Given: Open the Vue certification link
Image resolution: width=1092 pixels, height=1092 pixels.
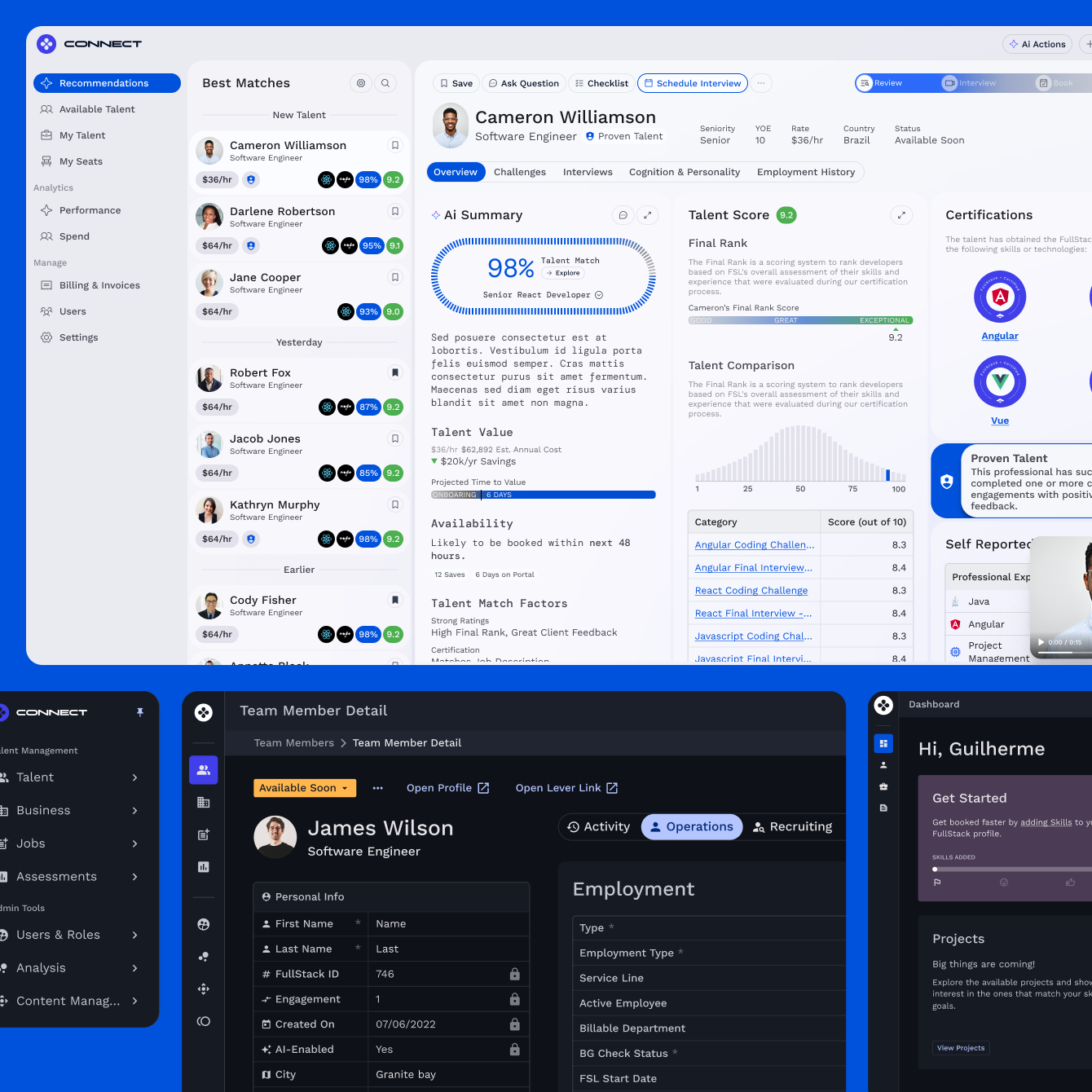Looking at the screenshot, I should (x=1000, y=421).
